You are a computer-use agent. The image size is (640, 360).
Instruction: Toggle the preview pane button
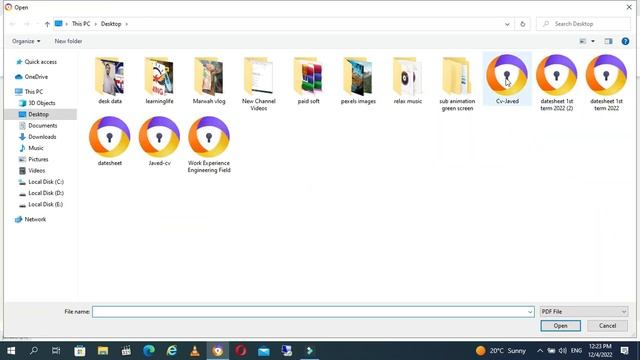point(608,41)
